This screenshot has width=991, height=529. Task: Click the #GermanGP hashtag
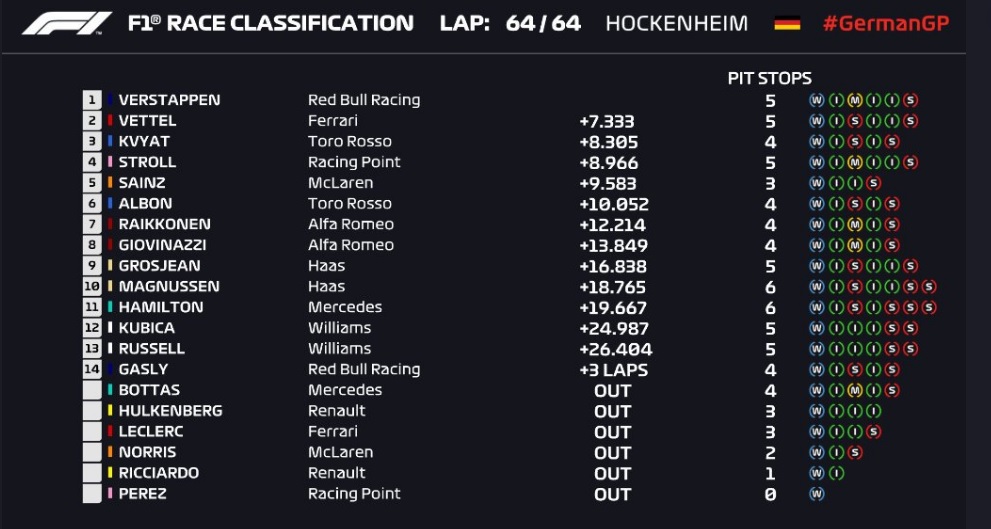[x=885, y=23]
